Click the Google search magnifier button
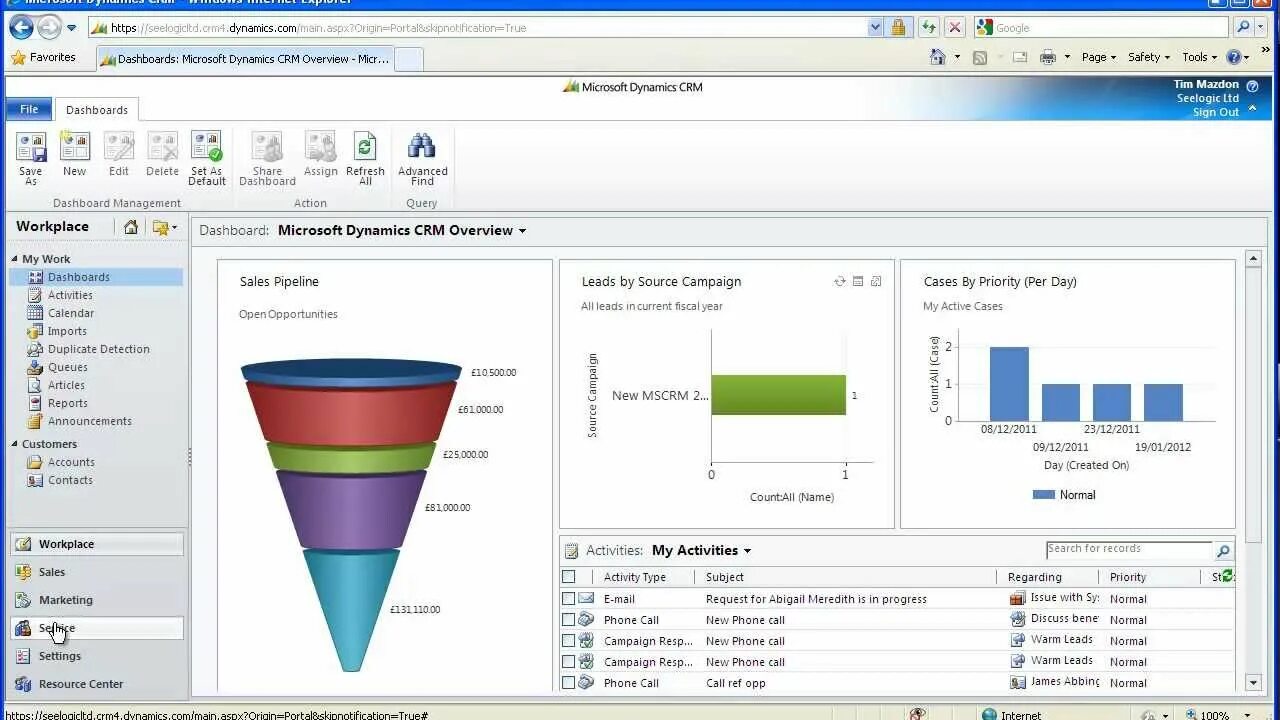The height and width of the screenshot is (720, 1280). point(1243,28)
